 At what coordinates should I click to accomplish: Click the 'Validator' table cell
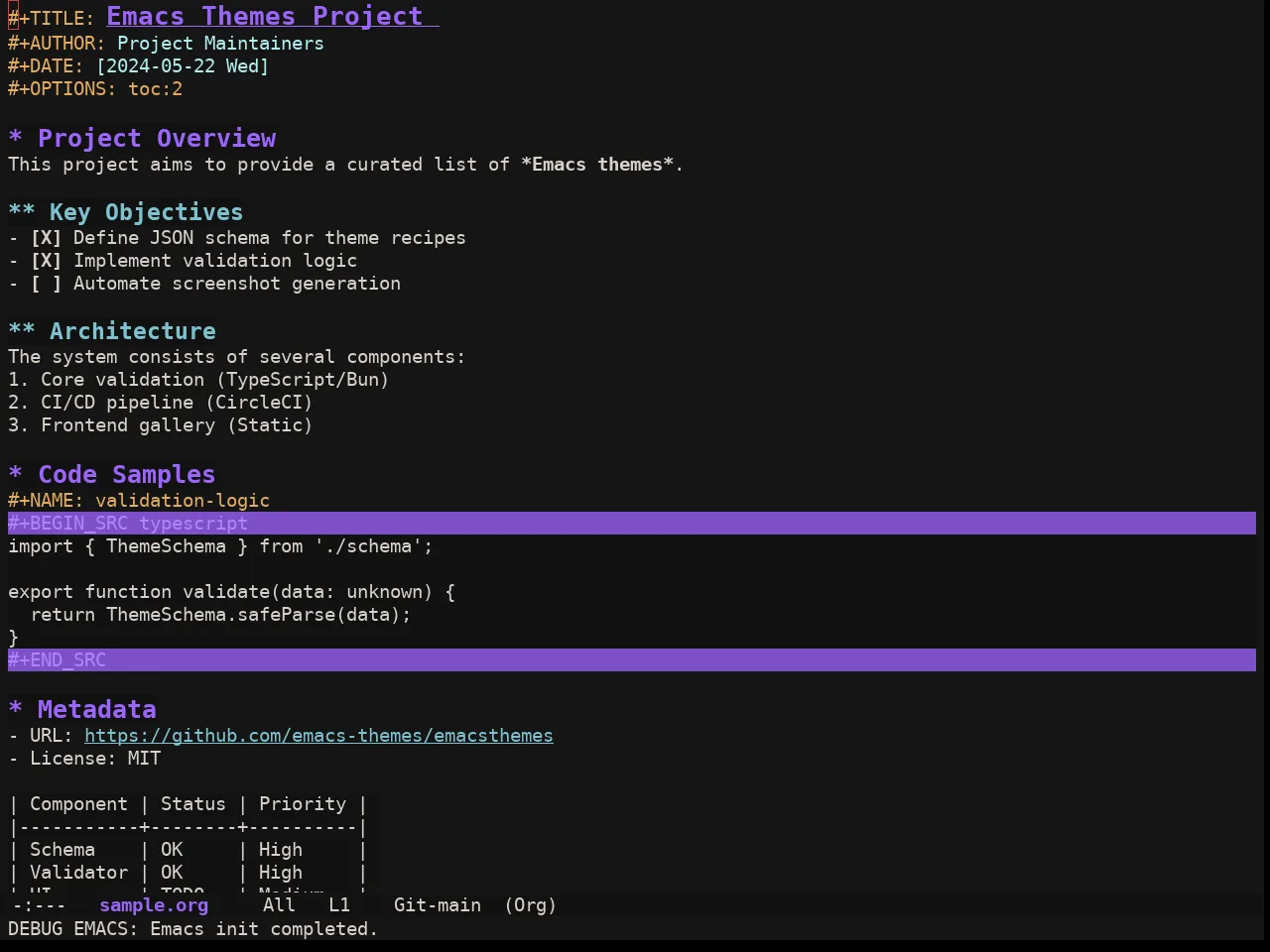pos(78,873)
